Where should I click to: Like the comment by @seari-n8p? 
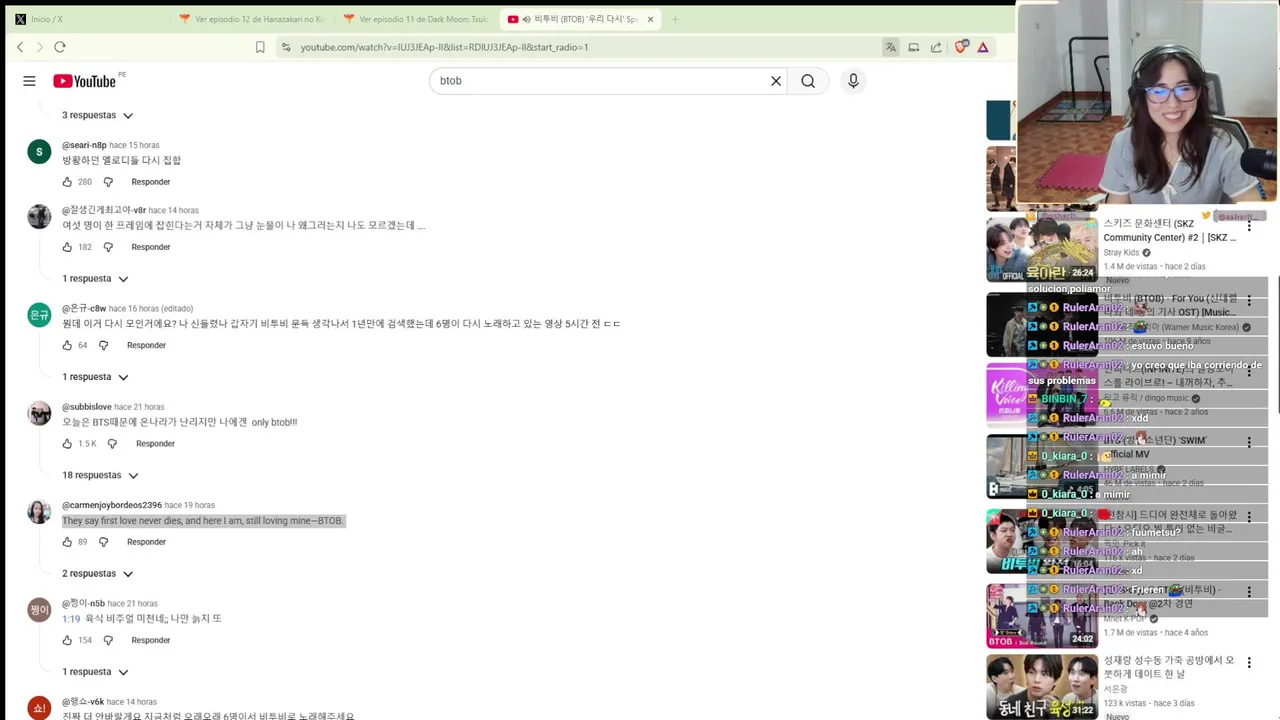coord(67,182)
